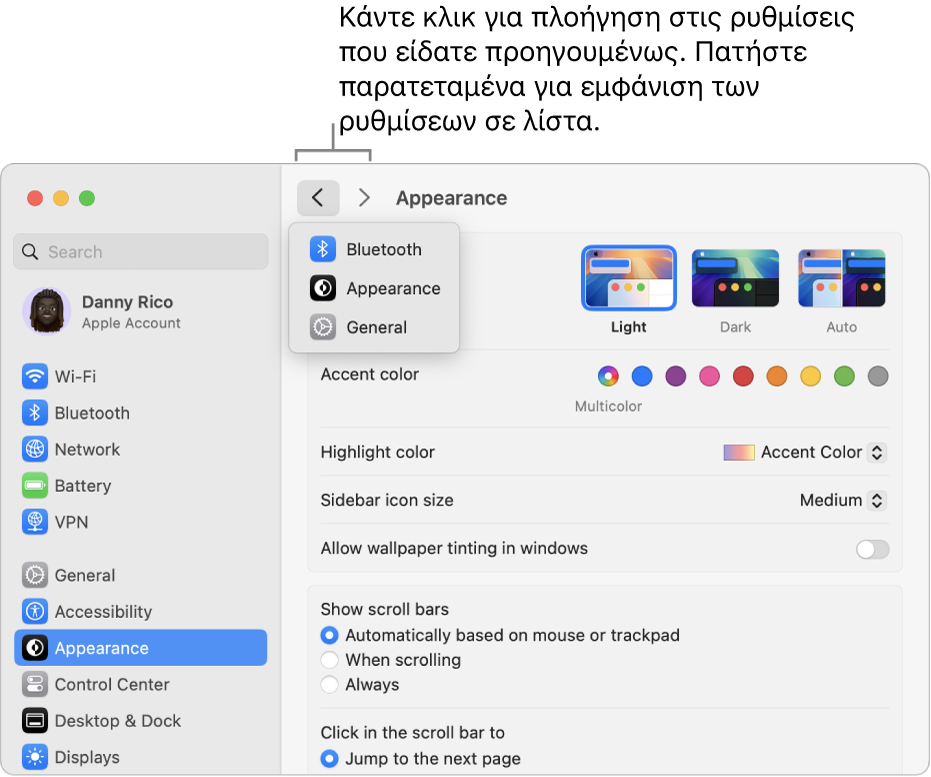Pick Multicolor accent color
931x777 pixels.
(608, 376)
